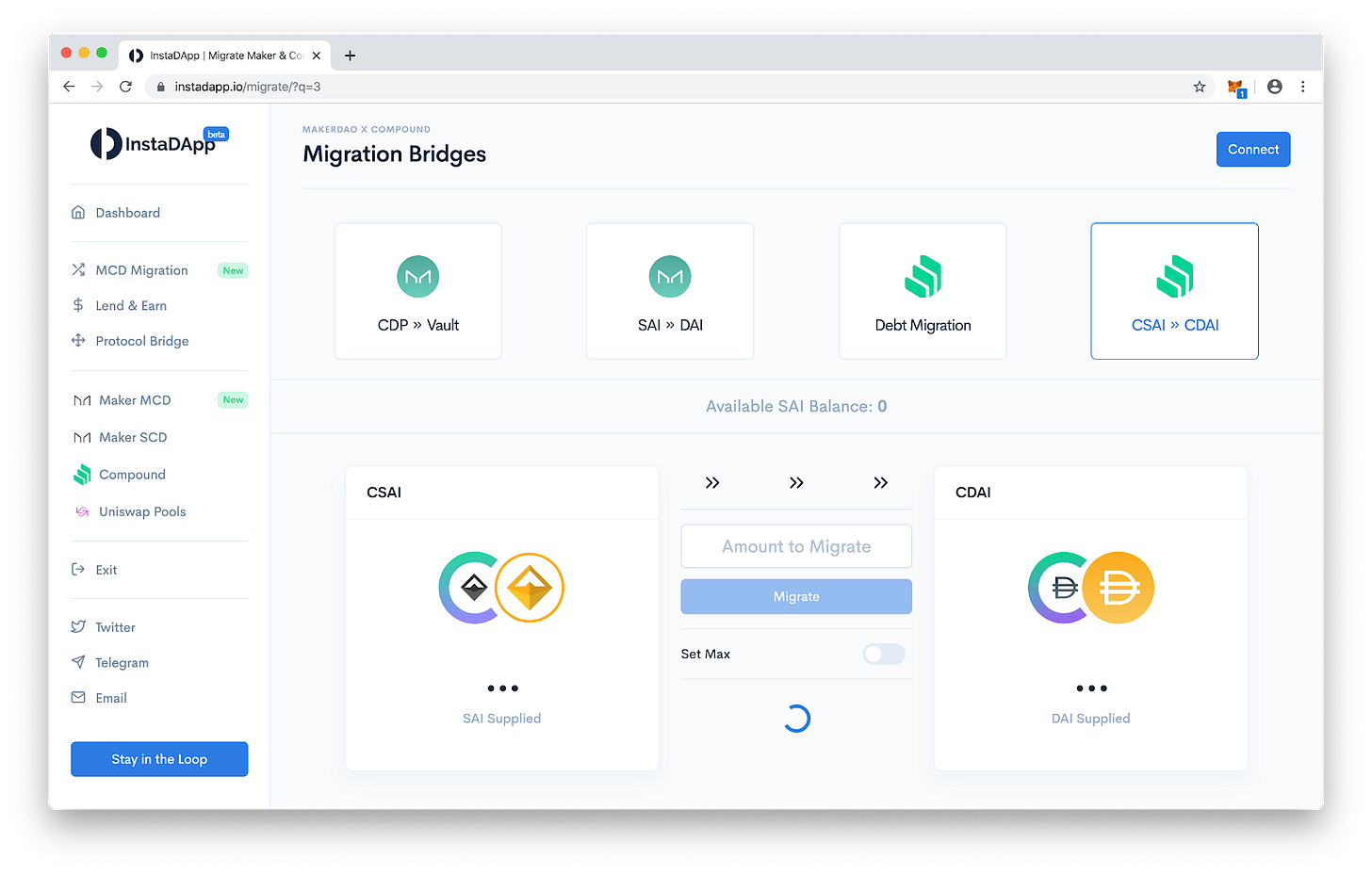Click Maker icon on CDP Vault card
Screen dimensions: 1372x874
point(418,277)
